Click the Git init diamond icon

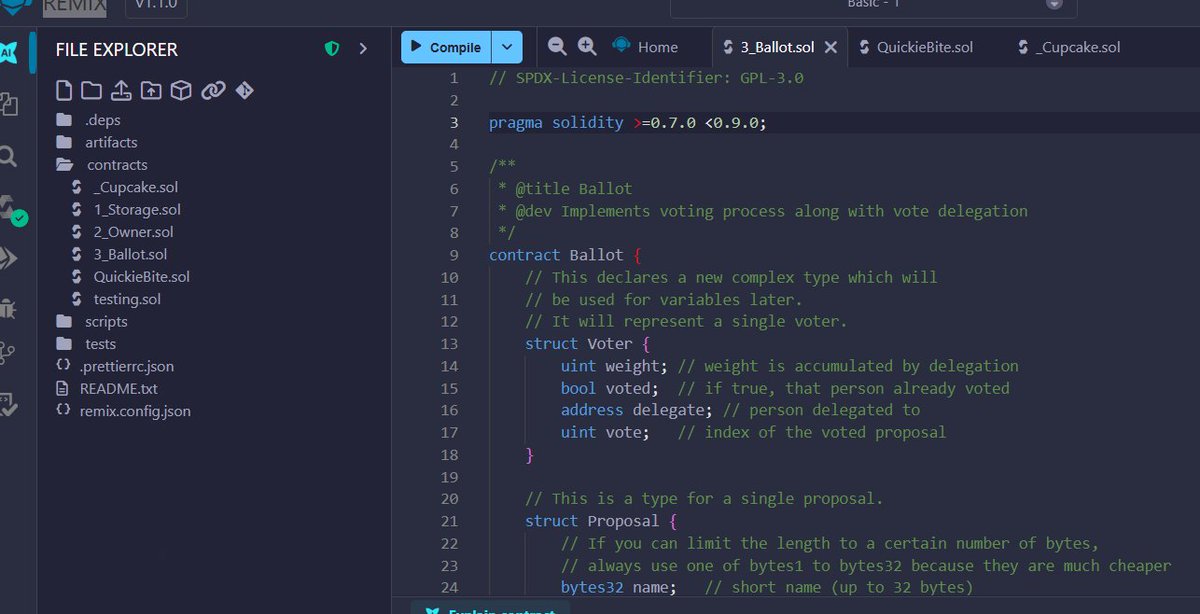244,91
